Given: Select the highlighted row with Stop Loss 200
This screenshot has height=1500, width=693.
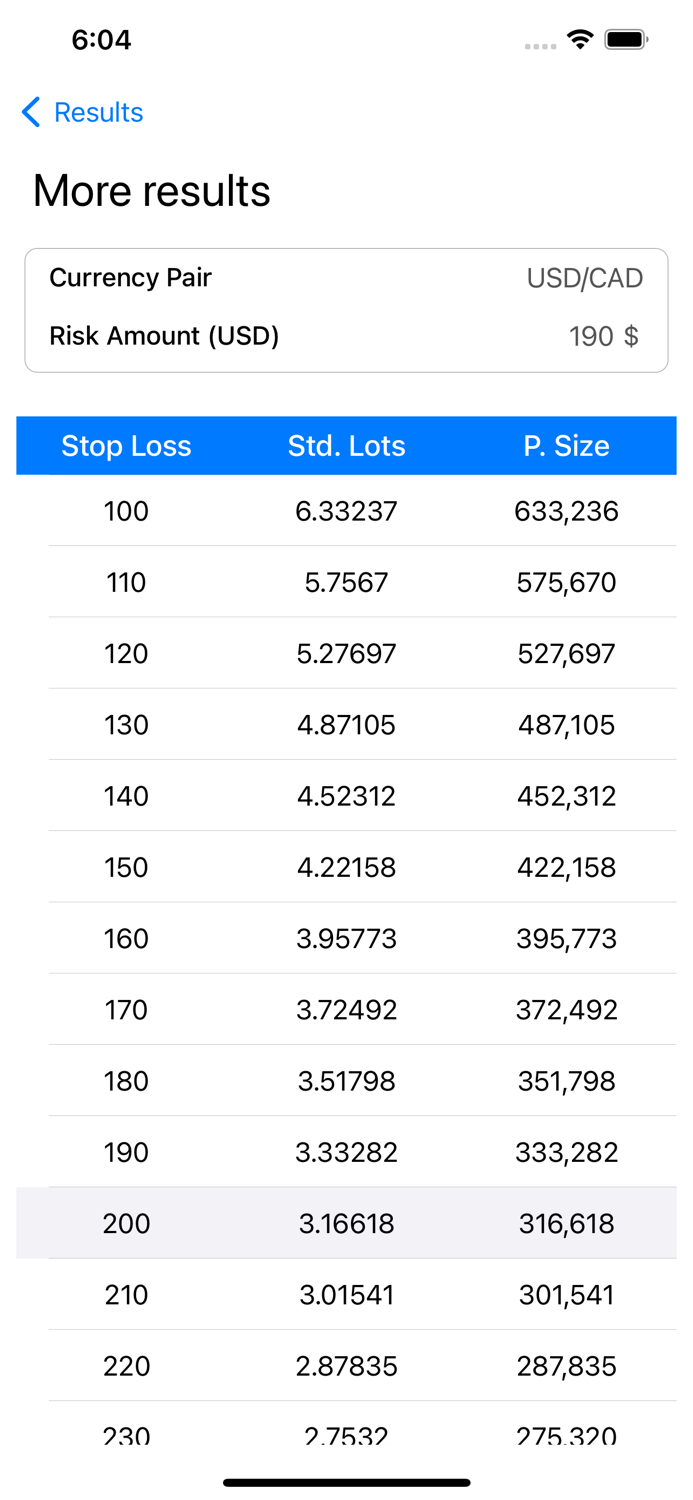Looking at the screenshot, I should point(346,1223).
